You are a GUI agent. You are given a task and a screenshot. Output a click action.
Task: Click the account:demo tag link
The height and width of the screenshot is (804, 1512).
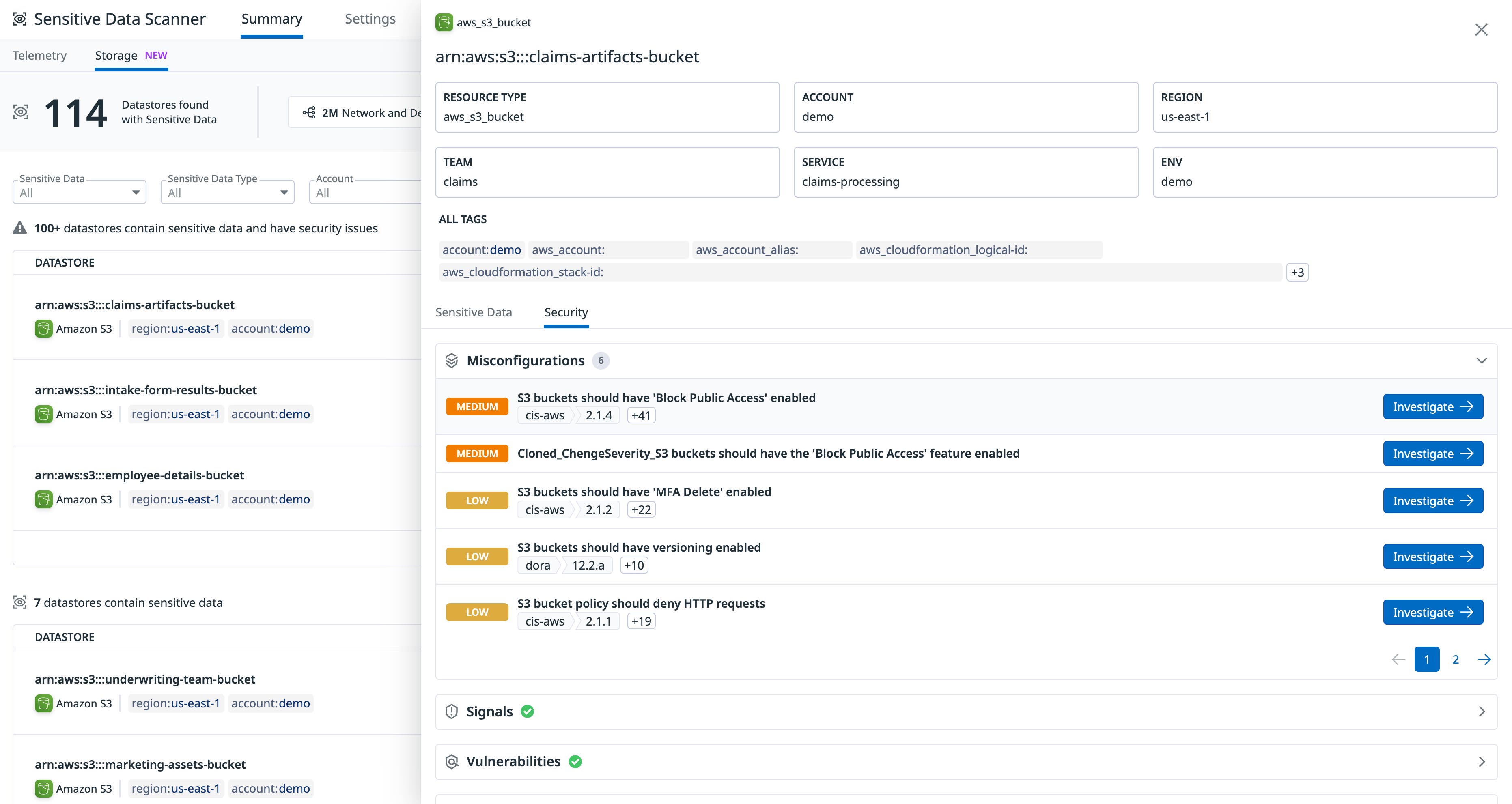tap(481, 249)
